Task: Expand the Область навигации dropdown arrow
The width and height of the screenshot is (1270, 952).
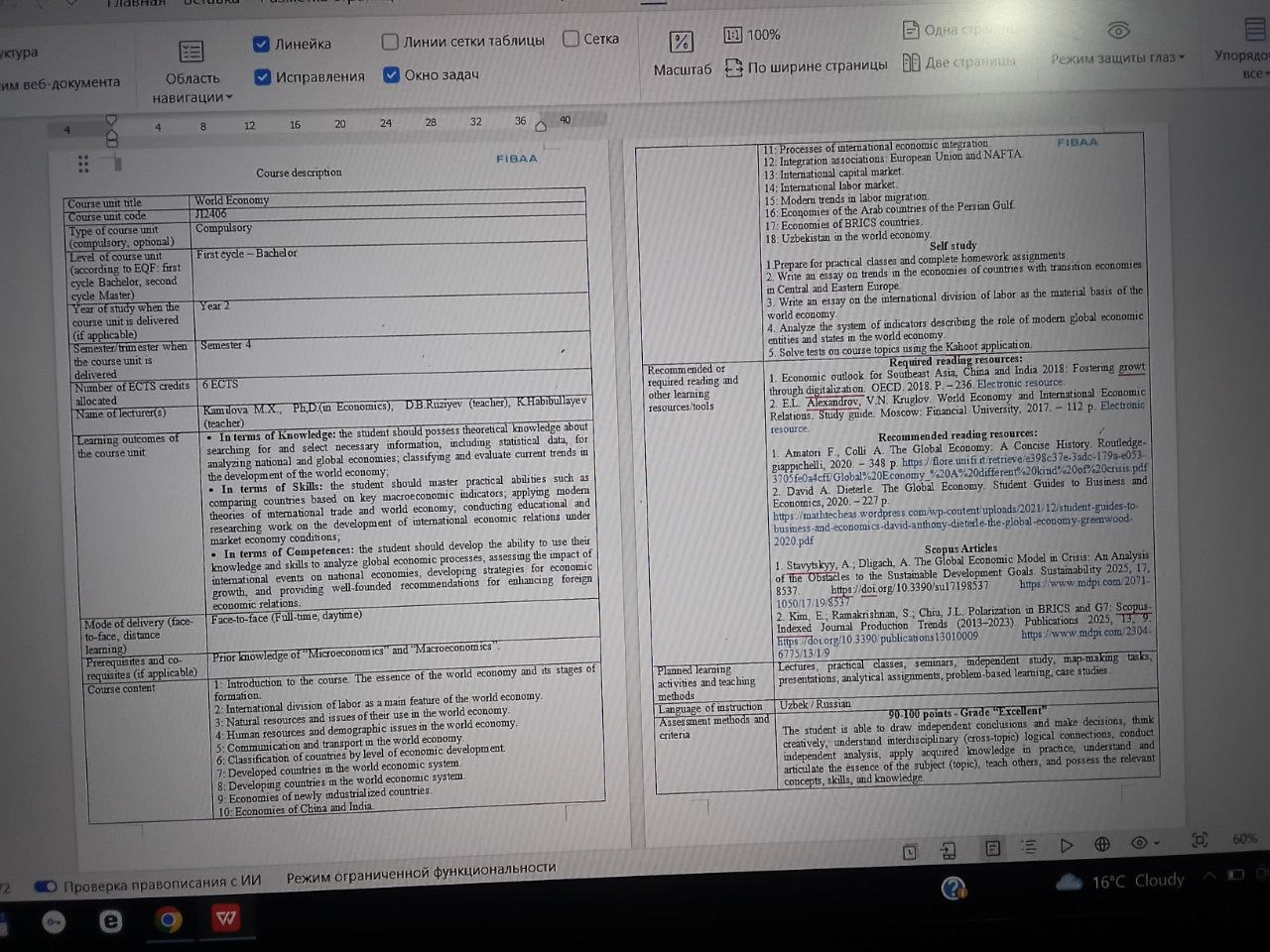Action: (x=229, y=97)
